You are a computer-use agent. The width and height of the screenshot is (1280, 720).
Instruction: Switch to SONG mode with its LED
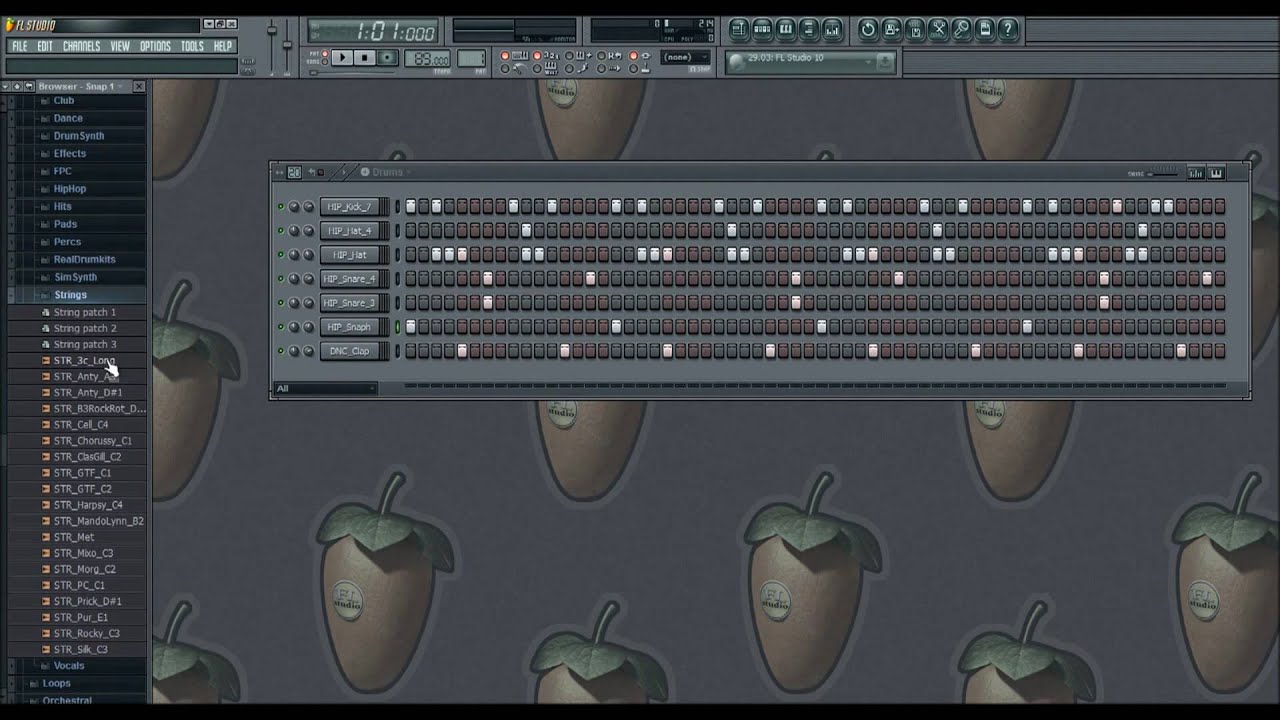pos(325,62)
